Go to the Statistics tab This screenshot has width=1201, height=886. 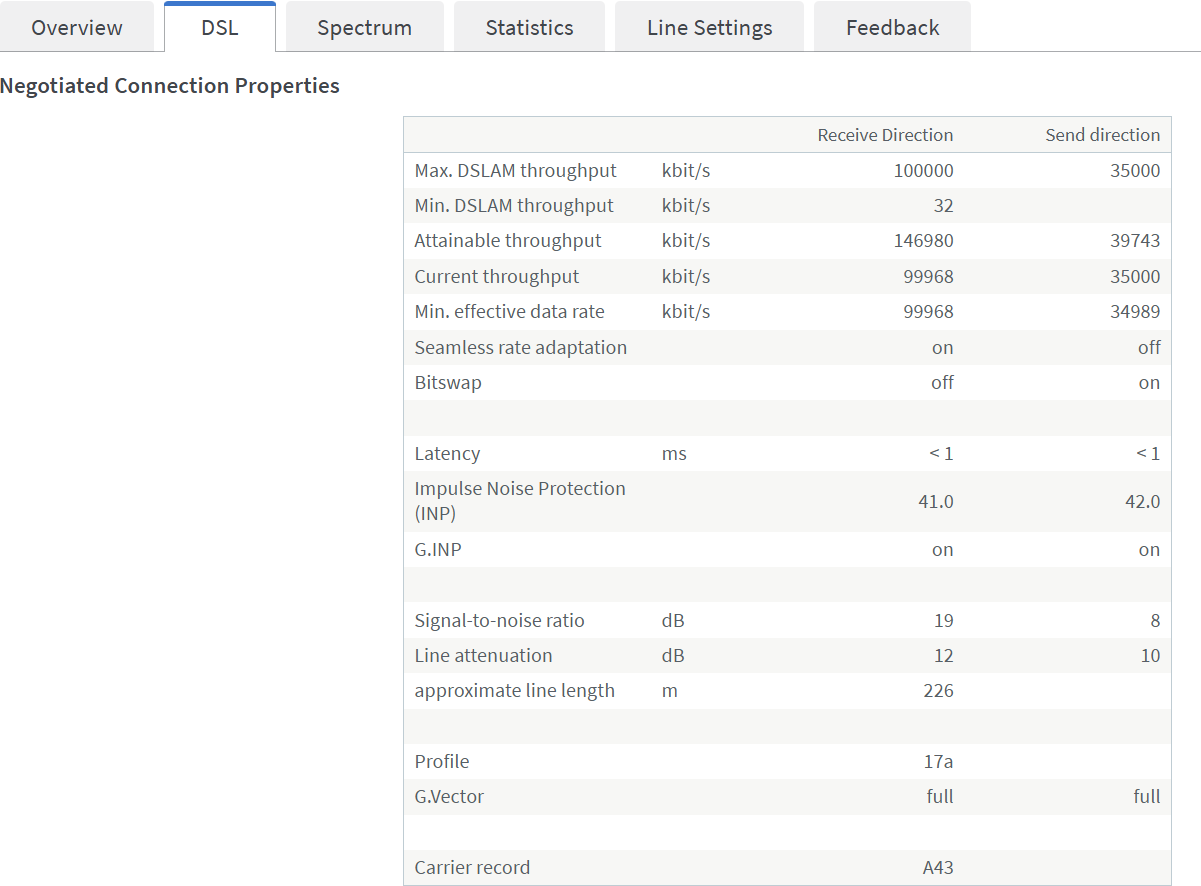(x=529, y=27)
